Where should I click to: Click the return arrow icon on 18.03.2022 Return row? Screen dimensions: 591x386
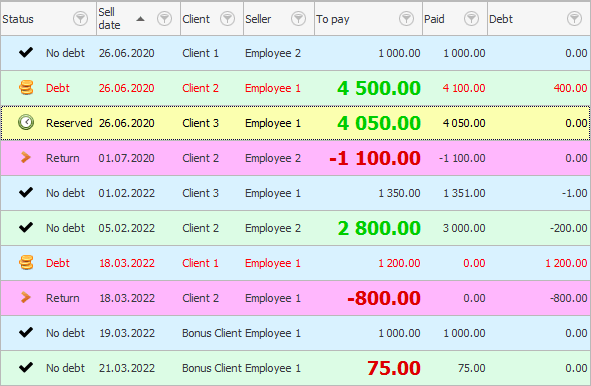[x=26, y=298]
